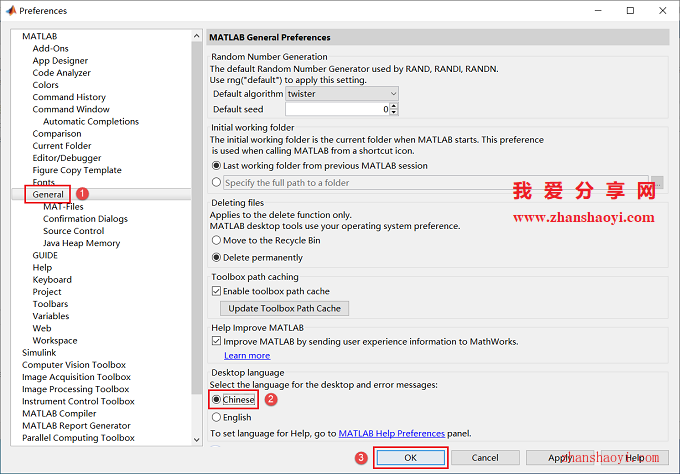
Task: Toggle Enable toolbox path cache checkbox
Action: pyautogui.click(x=216, y=291)
